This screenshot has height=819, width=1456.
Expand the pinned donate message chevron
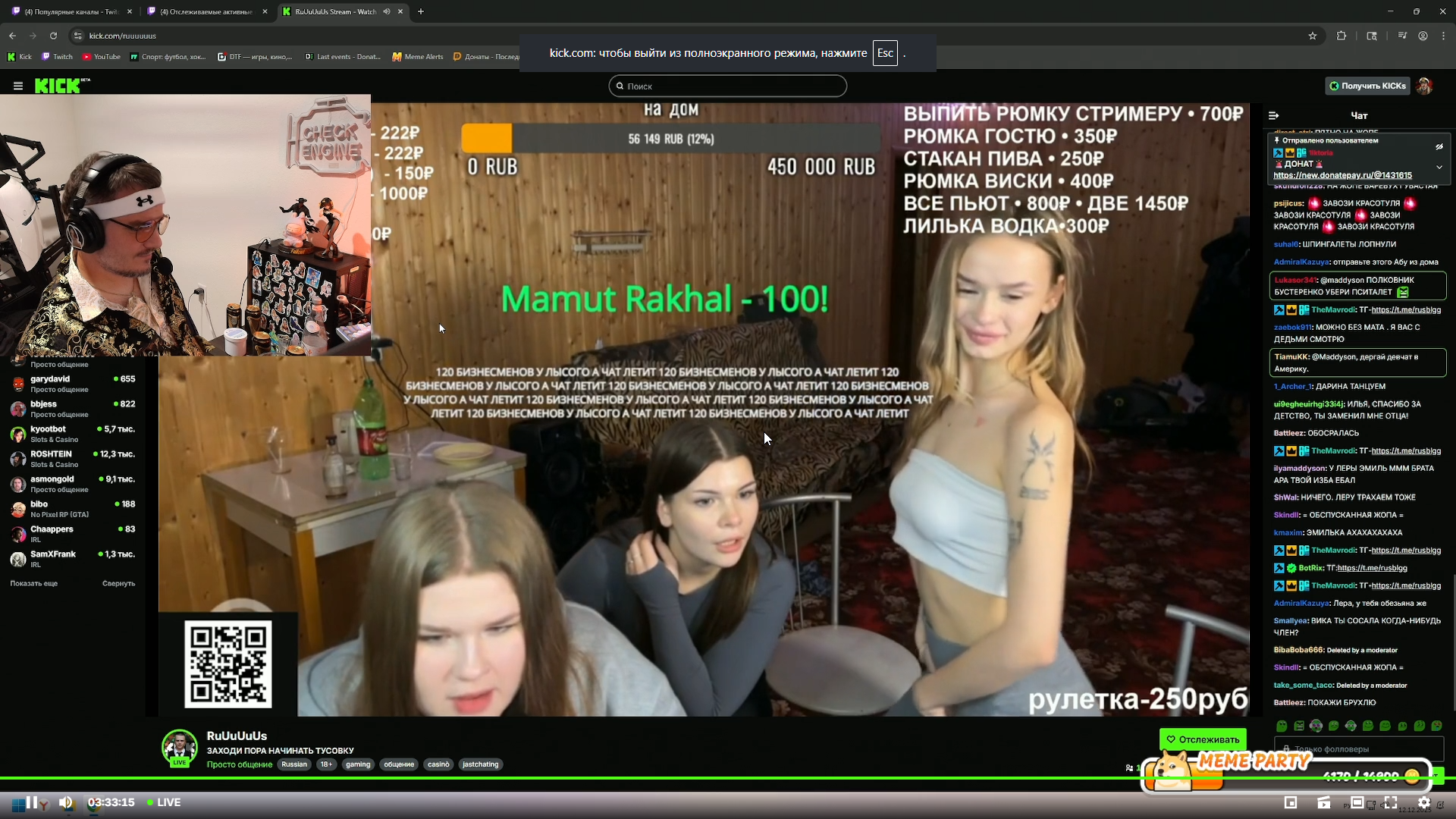[1439, 167]
